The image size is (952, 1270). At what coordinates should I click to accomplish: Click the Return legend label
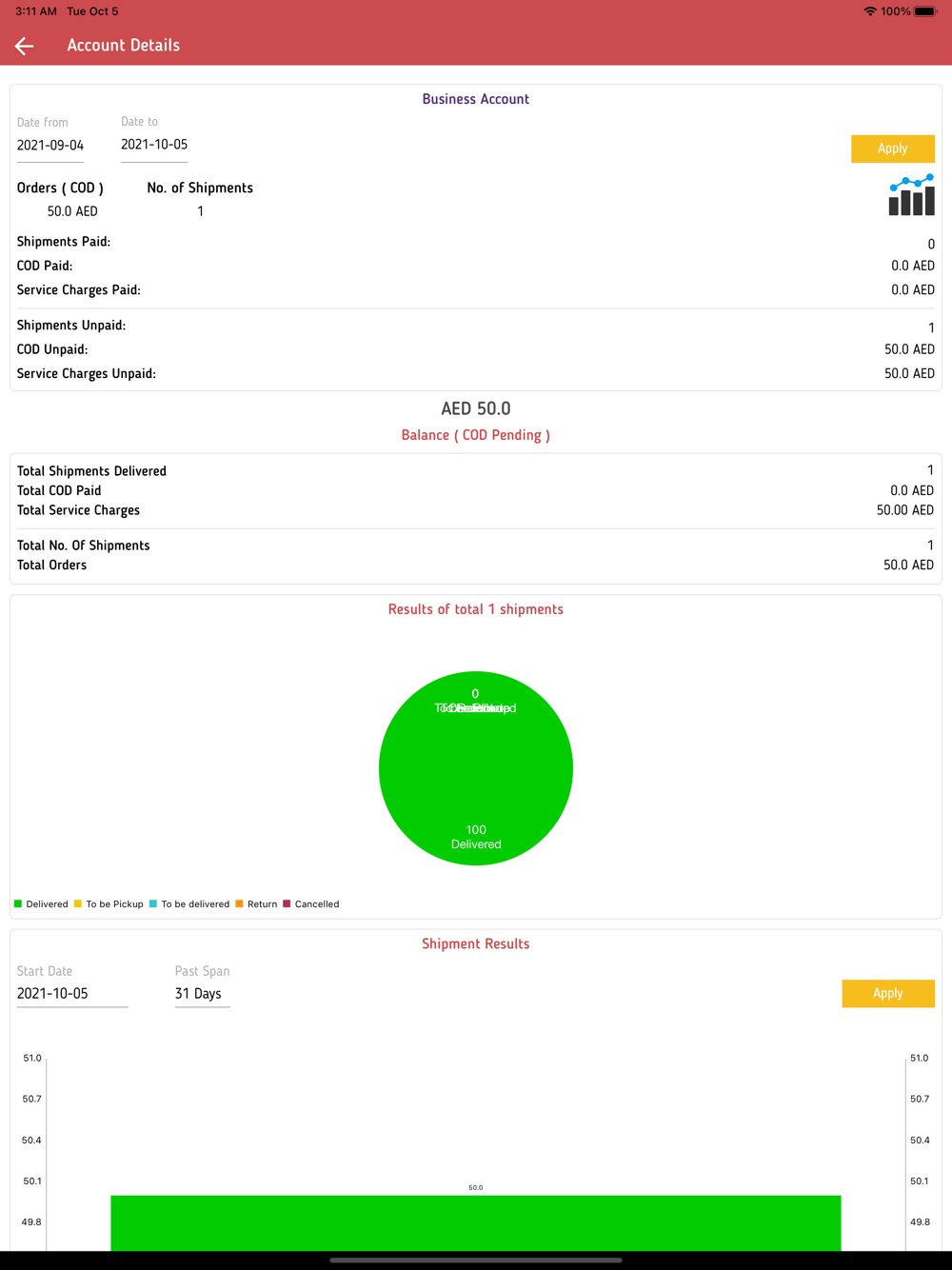(262, 904)
